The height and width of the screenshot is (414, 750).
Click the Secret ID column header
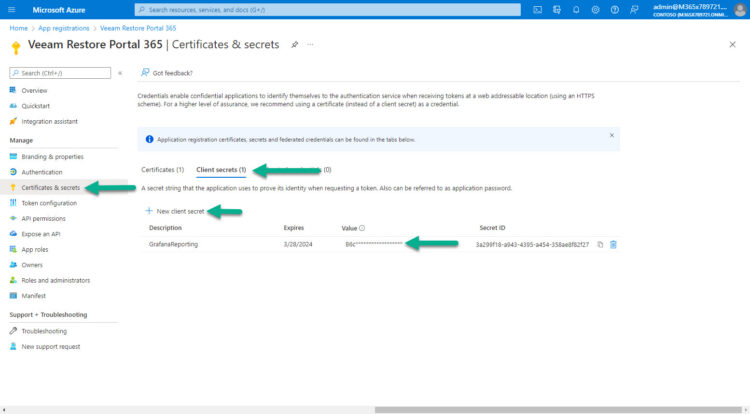click(492, 228)
